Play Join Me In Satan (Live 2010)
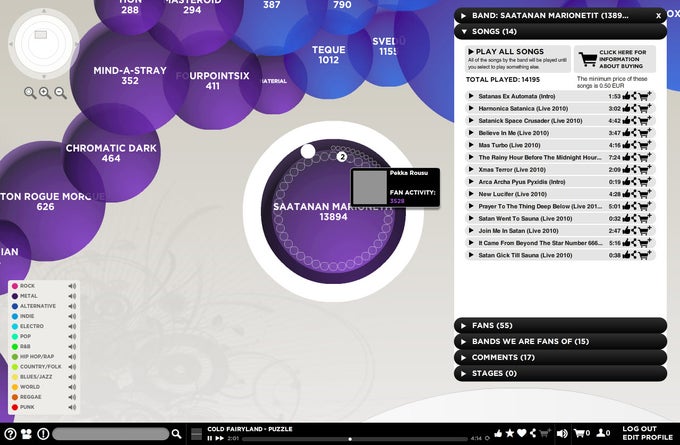680x445 pixels. point(471,231)
